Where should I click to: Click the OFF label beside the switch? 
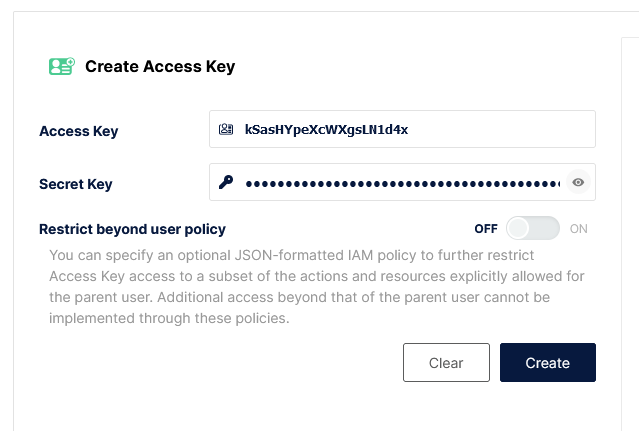click(x=486, y=228)
